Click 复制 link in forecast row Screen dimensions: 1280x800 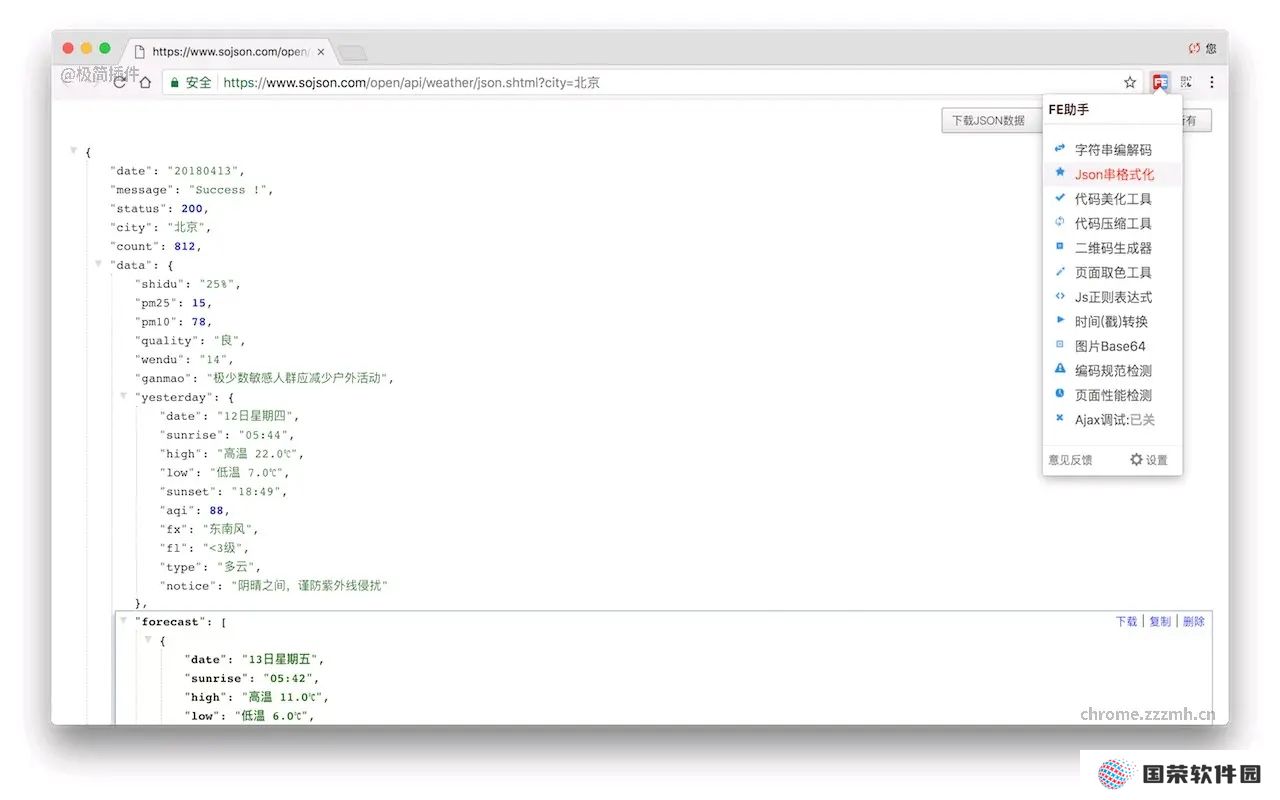pyautogui.click(x=1159, y=621)
